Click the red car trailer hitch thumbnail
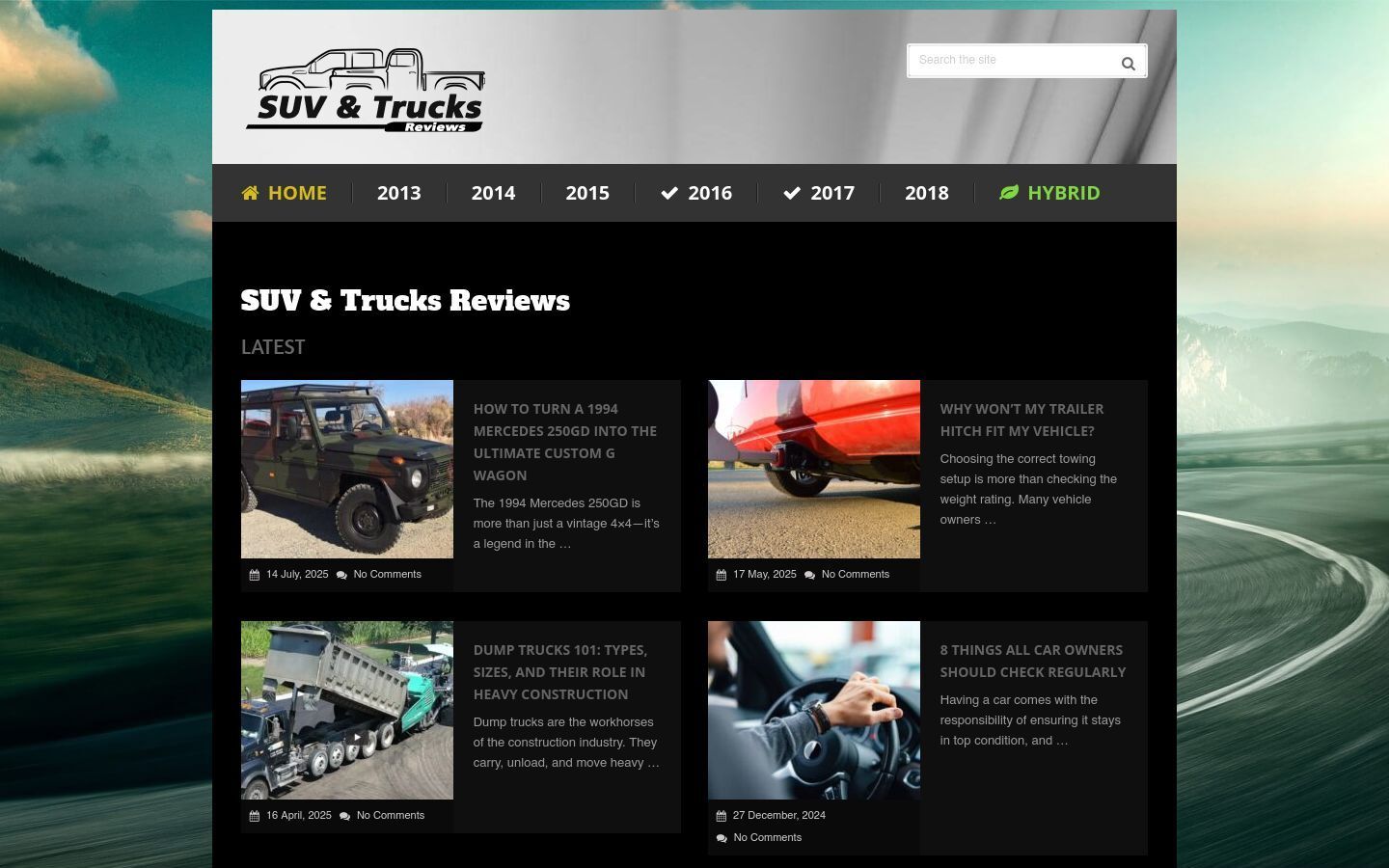Viewport: 1389px width, 868px height. (x=814, y=469)
